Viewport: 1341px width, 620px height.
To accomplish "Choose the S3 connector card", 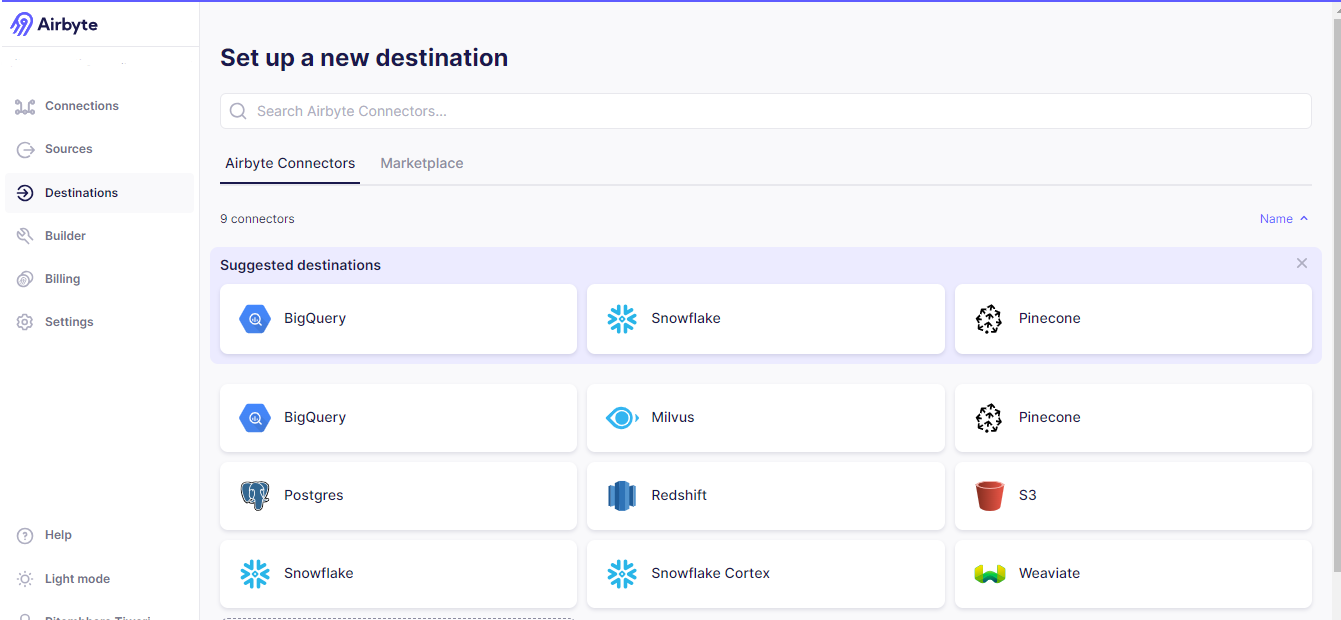I will click(1133, 496).
